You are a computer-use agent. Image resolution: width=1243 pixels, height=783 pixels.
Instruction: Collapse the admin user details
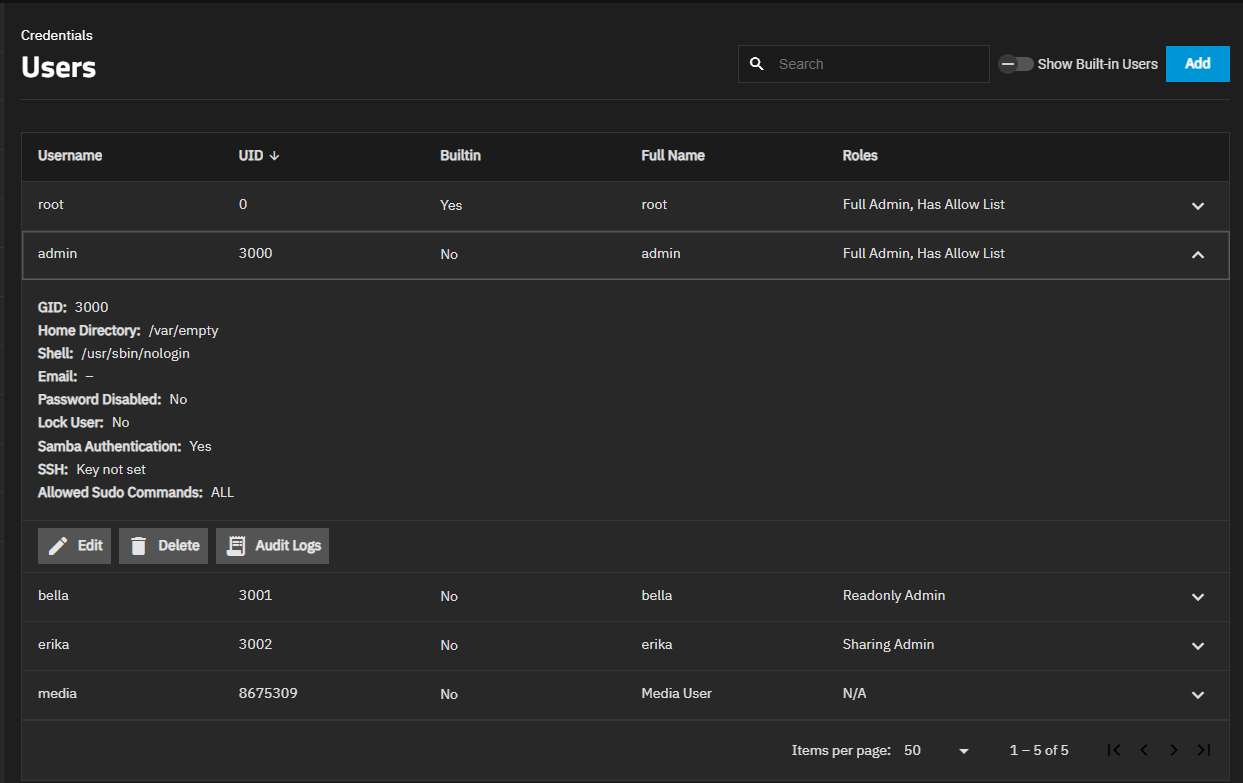coord(1198,255)
